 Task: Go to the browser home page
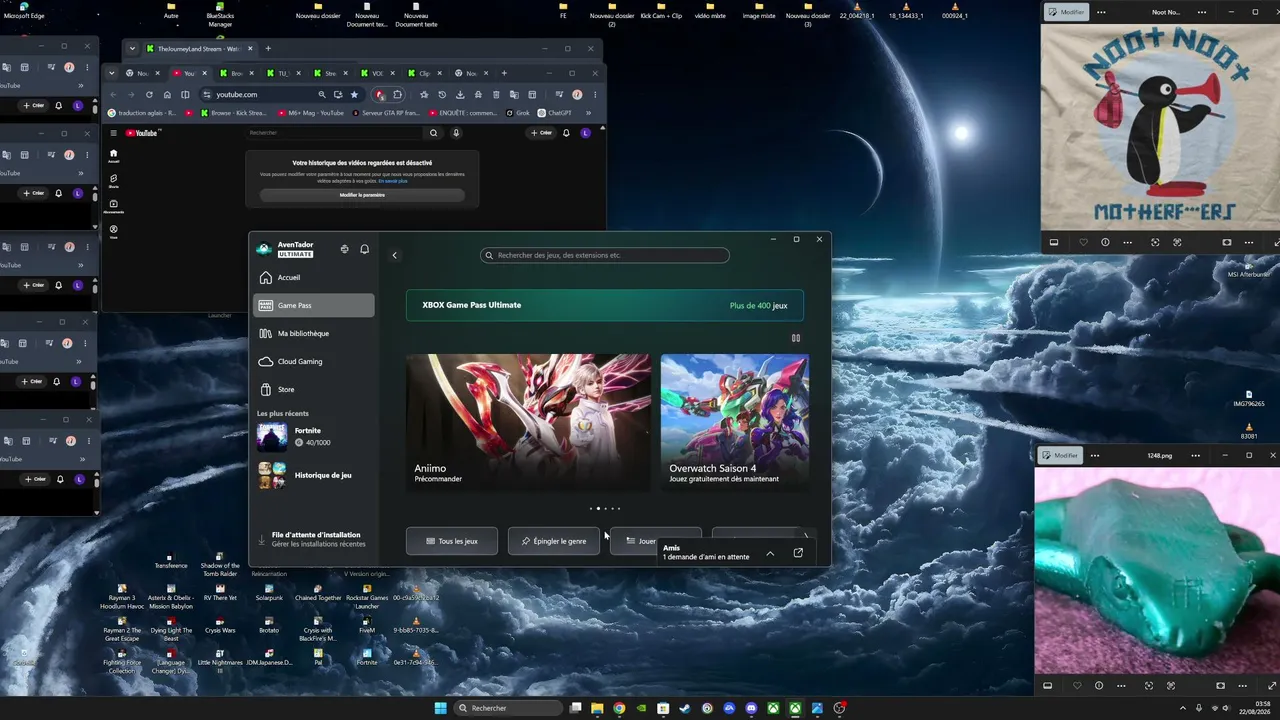pos(167,95)
